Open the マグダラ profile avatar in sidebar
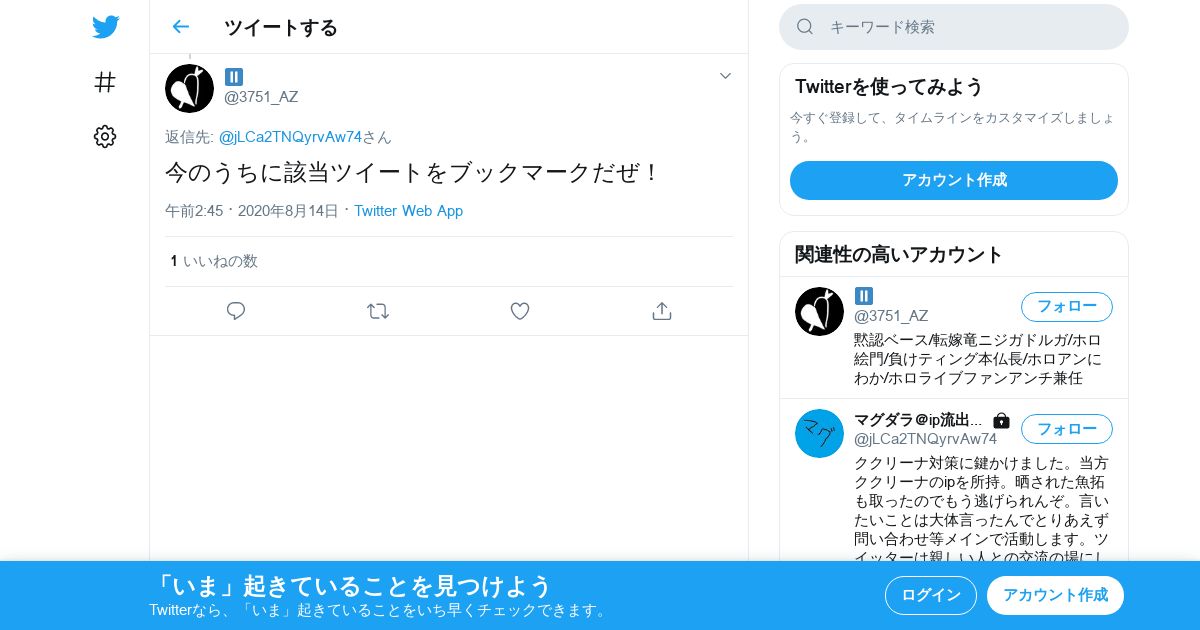This screenshot has height=630, width=1200. [819, 433]
